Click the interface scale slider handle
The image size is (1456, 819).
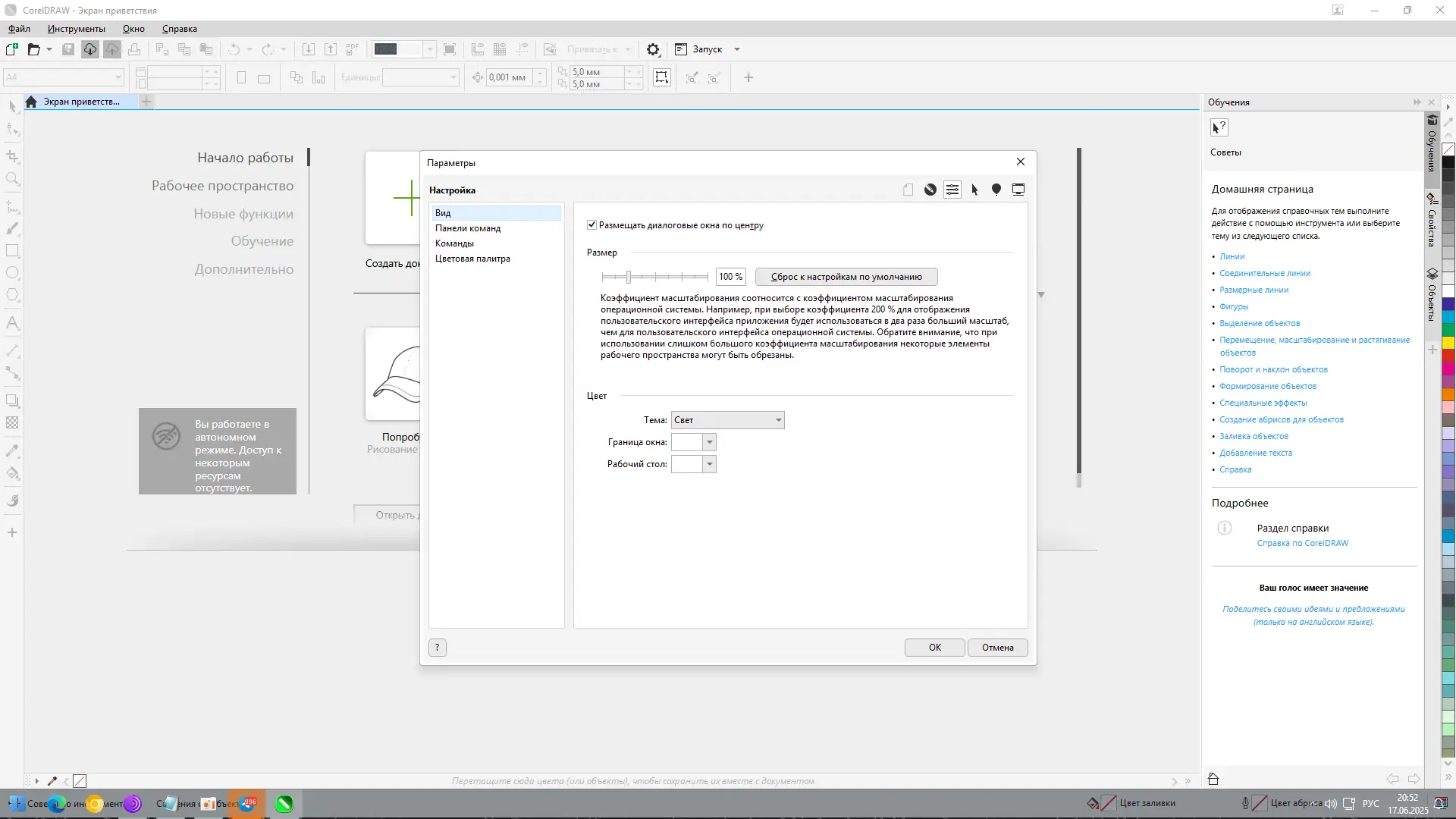coord(629,276)
